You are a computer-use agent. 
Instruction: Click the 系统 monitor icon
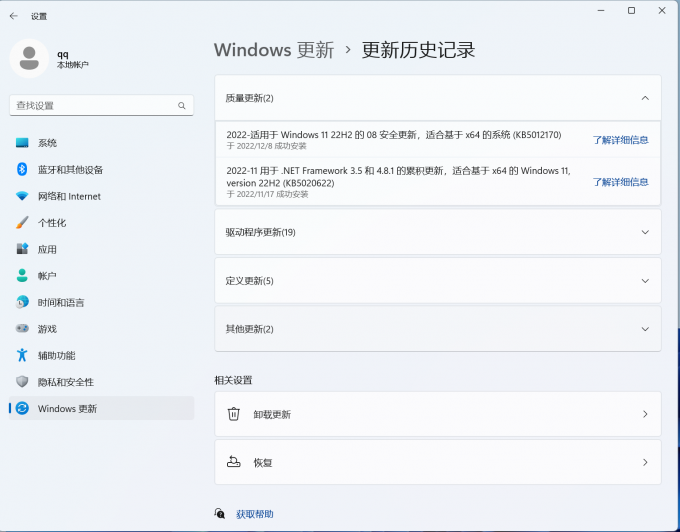(22, 143)
